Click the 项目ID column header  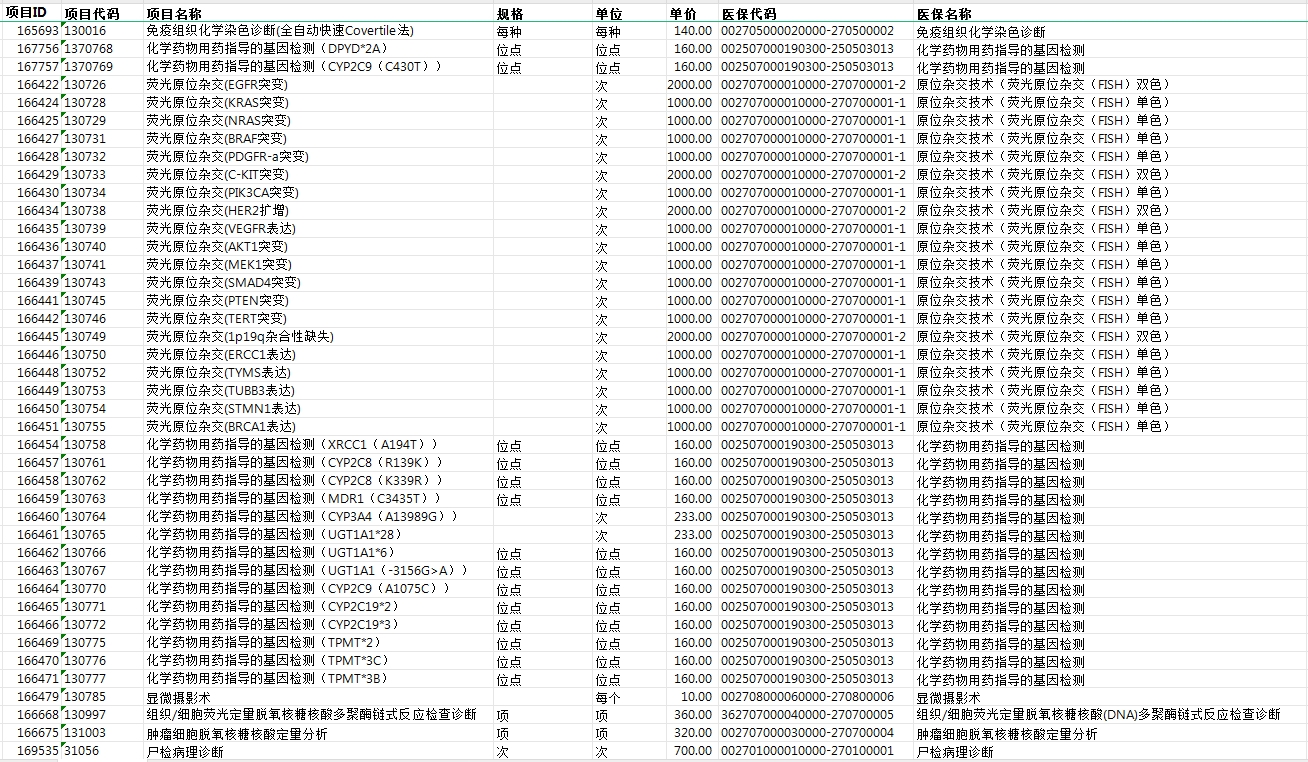coord(26,13)
